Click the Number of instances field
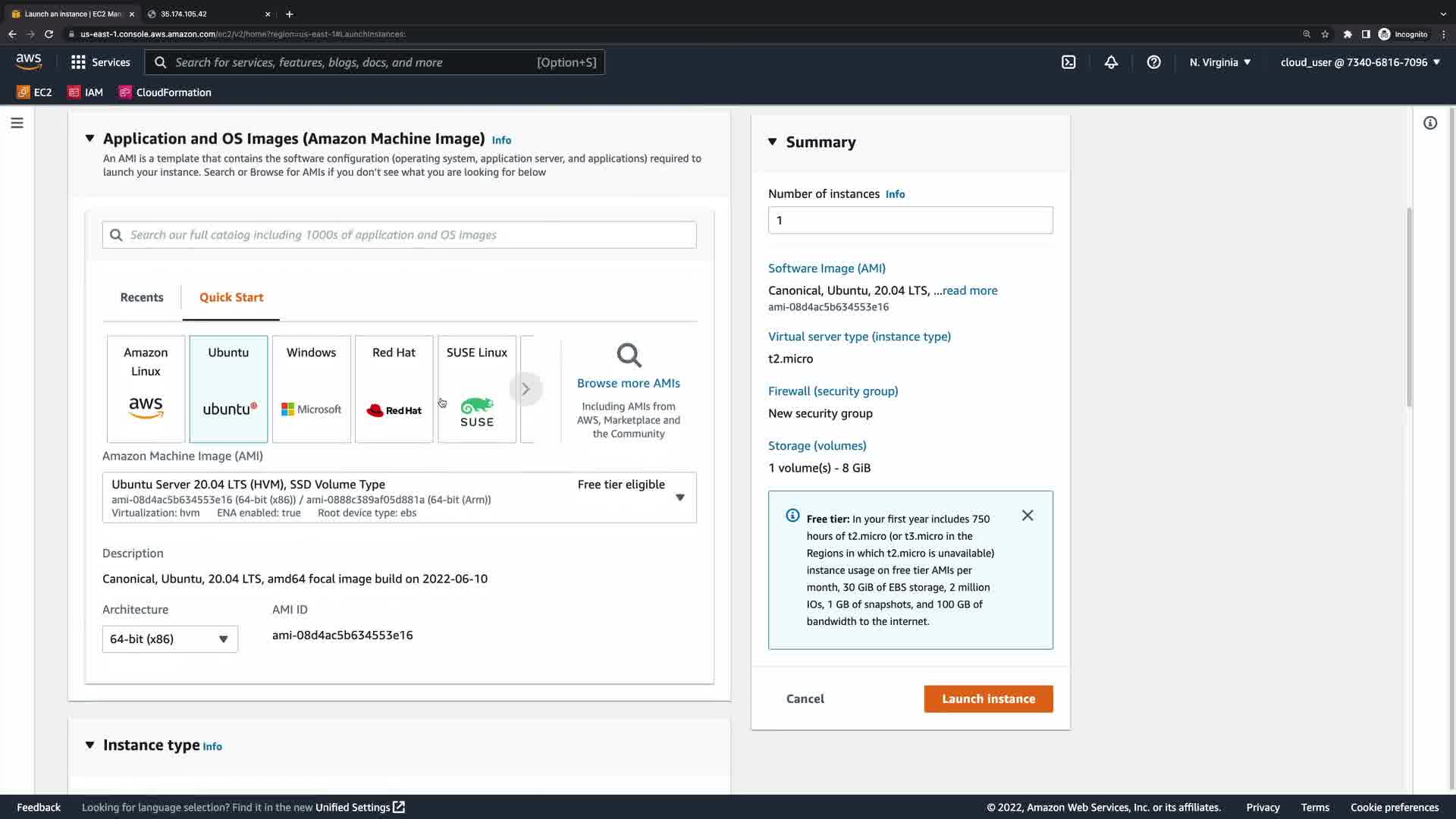 910,221
